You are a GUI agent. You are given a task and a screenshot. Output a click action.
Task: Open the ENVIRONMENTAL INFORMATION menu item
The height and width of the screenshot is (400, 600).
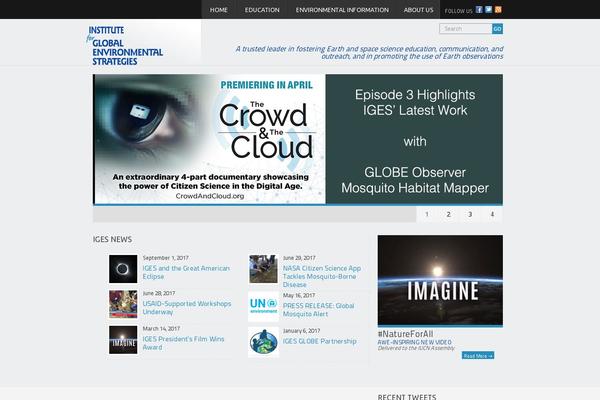tap(342, 10)
